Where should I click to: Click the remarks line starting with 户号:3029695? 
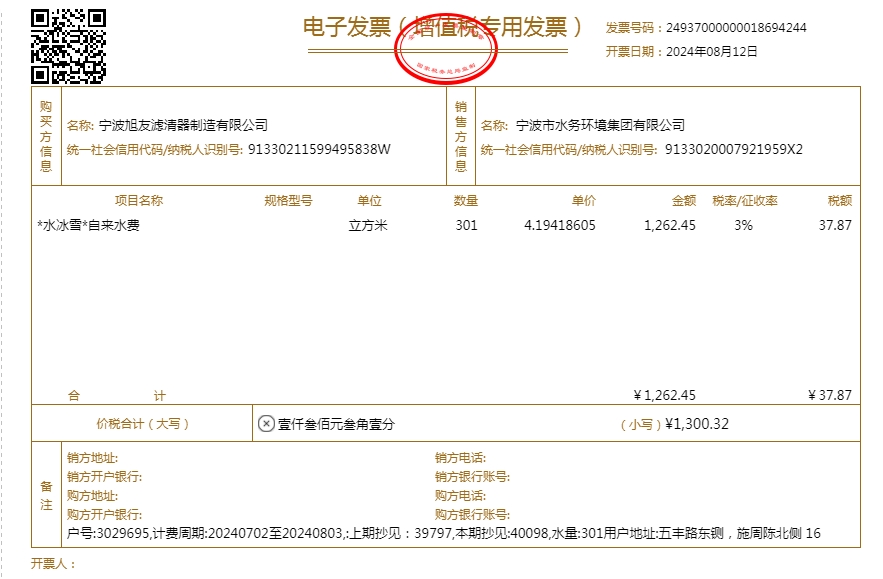coord(443,534)
